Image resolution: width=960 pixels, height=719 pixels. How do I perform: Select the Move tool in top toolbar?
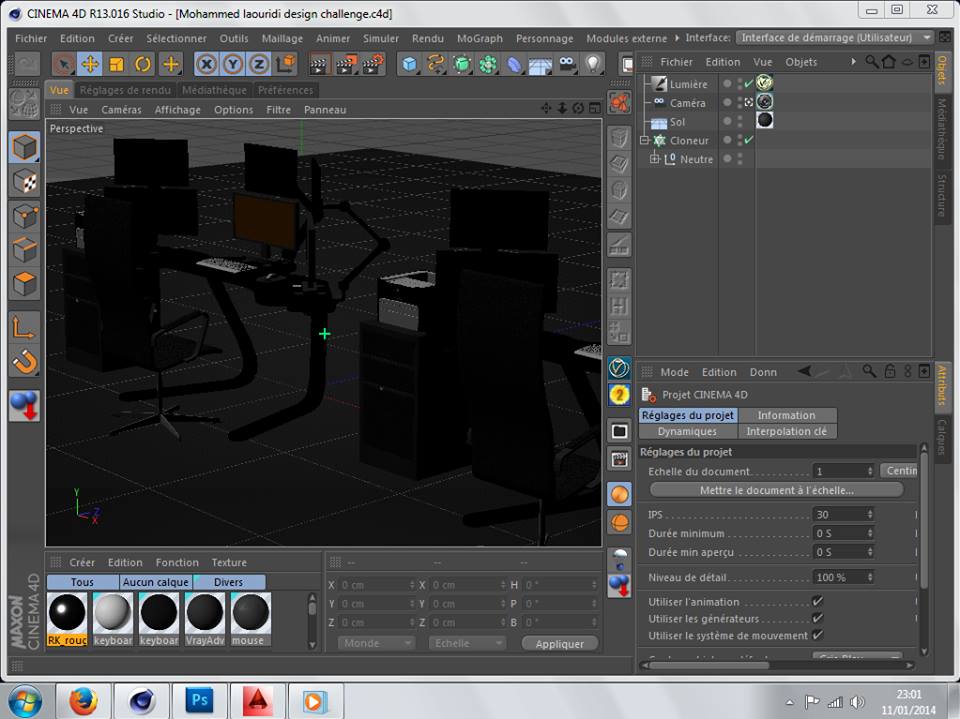coord(90,64)
